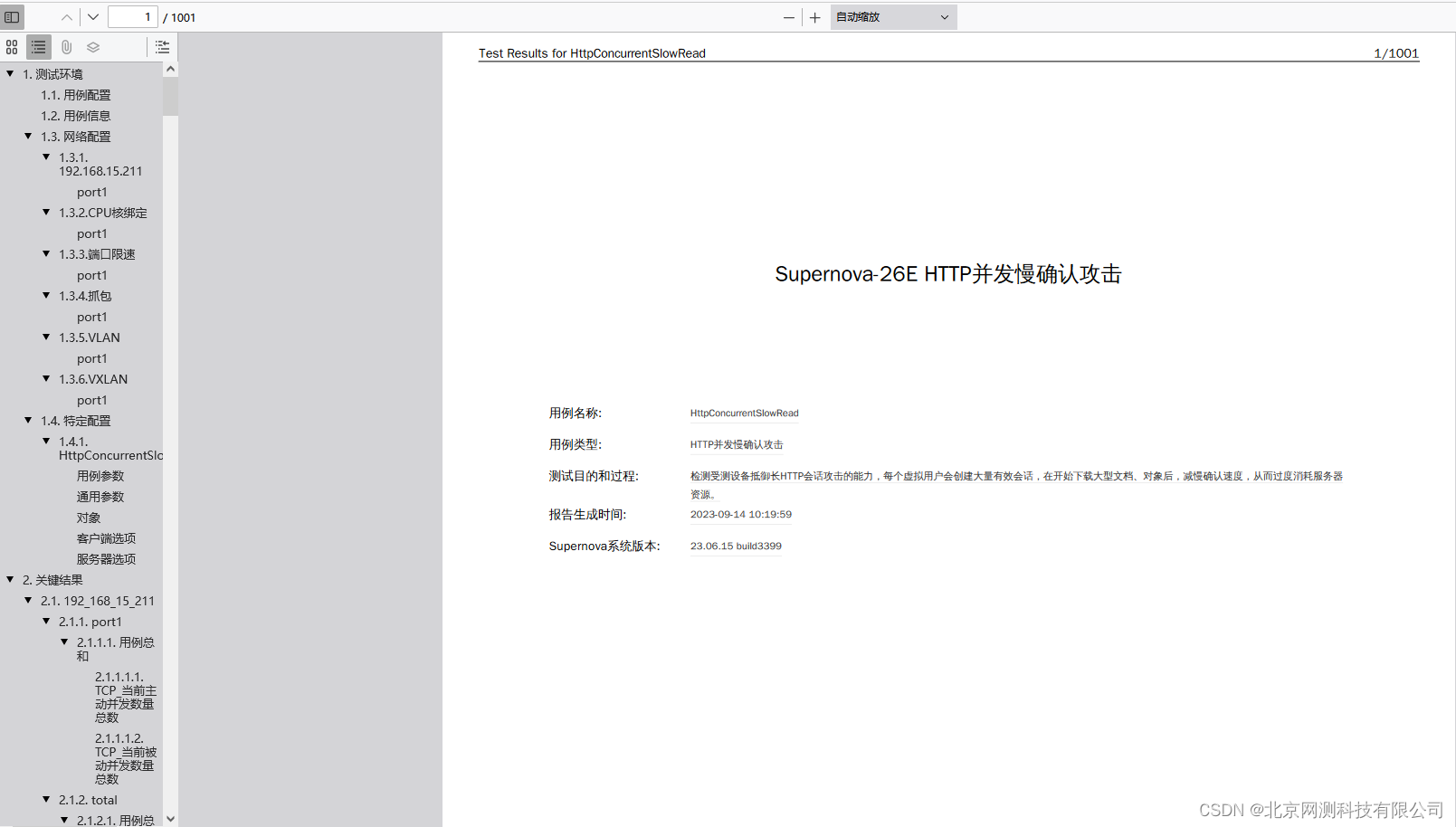This screenshot has height=827, width=1456.
Task: Open outline item 客户端选项
Action: (107, 538)
